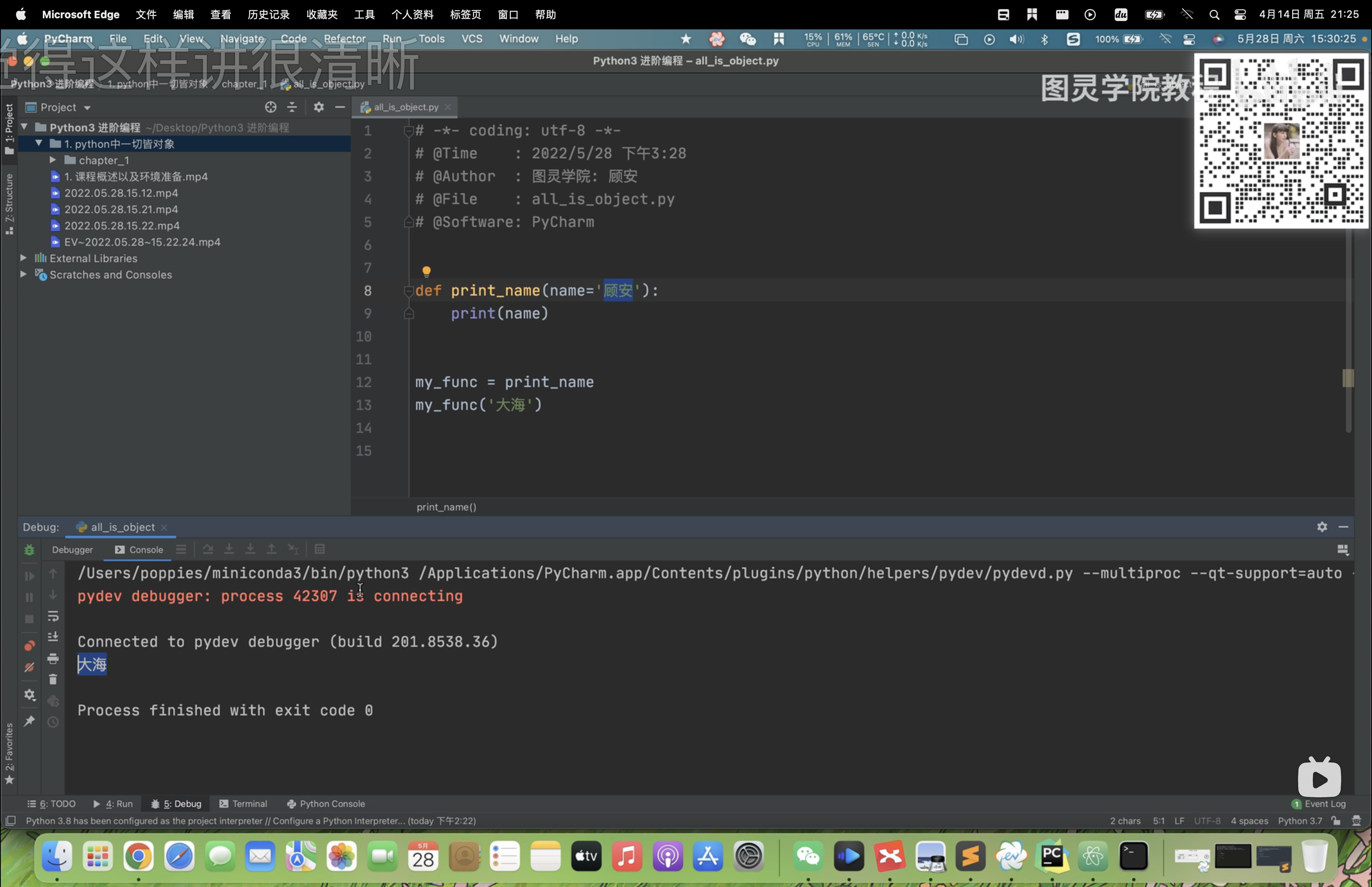Open View Breakpoints from Debug toolbar

coord(29,646)
